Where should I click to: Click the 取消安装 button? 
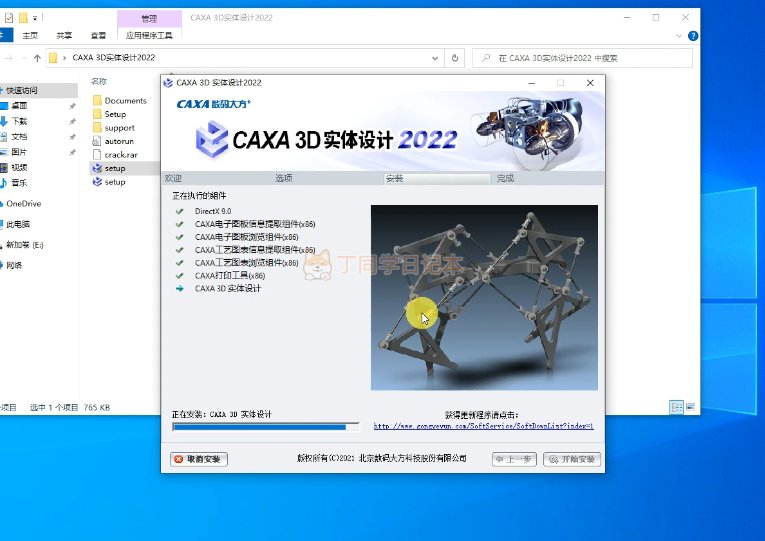200,459
